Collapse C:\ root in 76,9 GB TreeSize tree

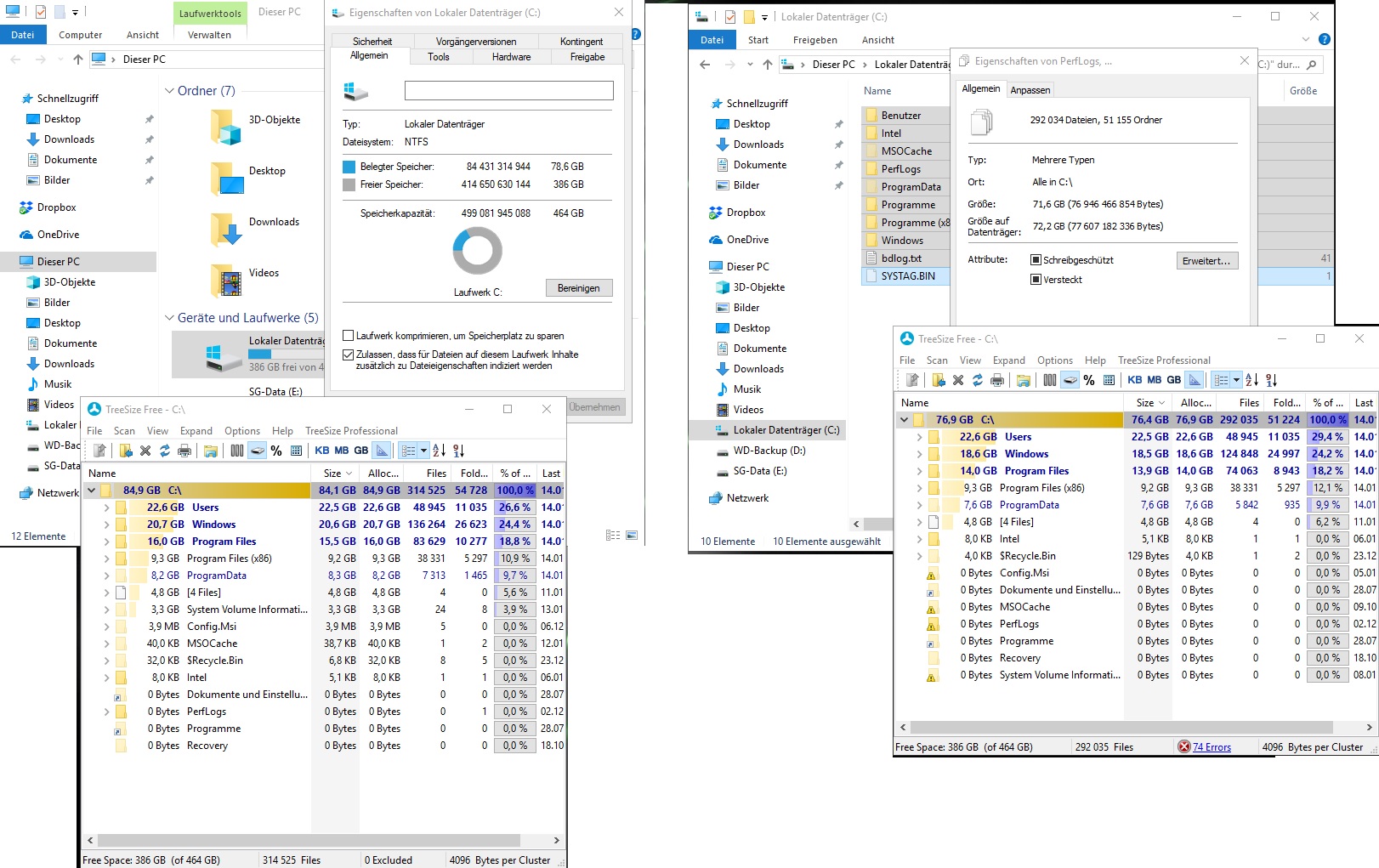click(x=904, y=420)
